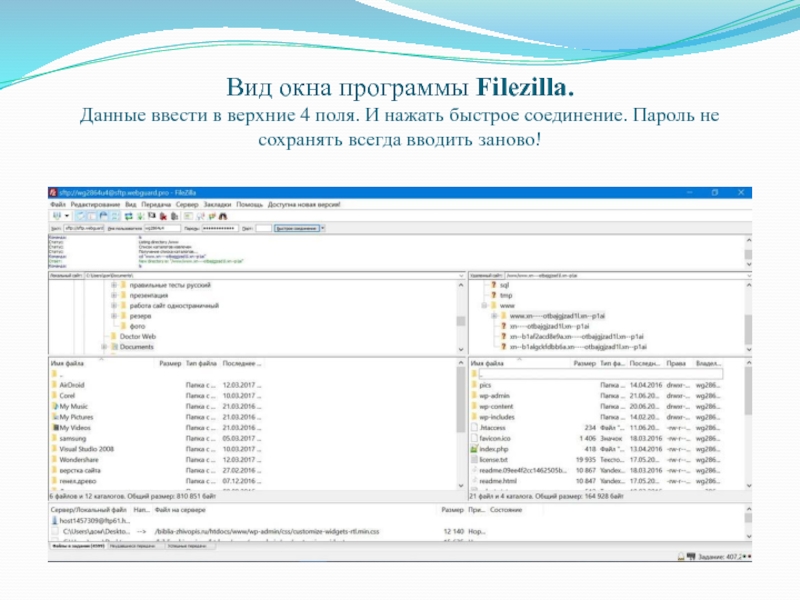Expand the local Documents tree node

click(x=104, y=347)
